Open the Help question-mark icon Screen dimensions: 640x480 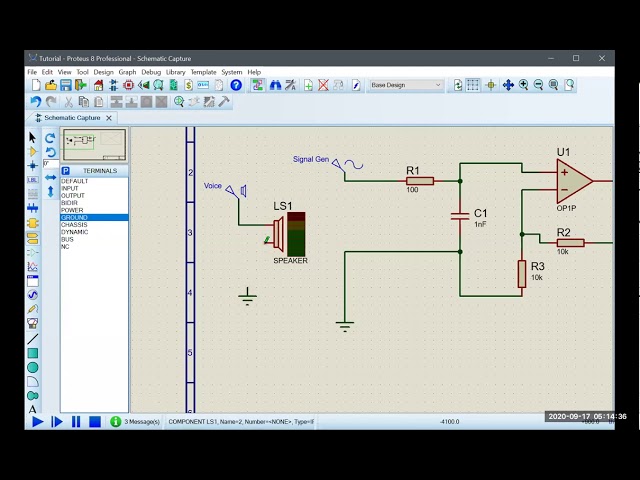[236, 85]
